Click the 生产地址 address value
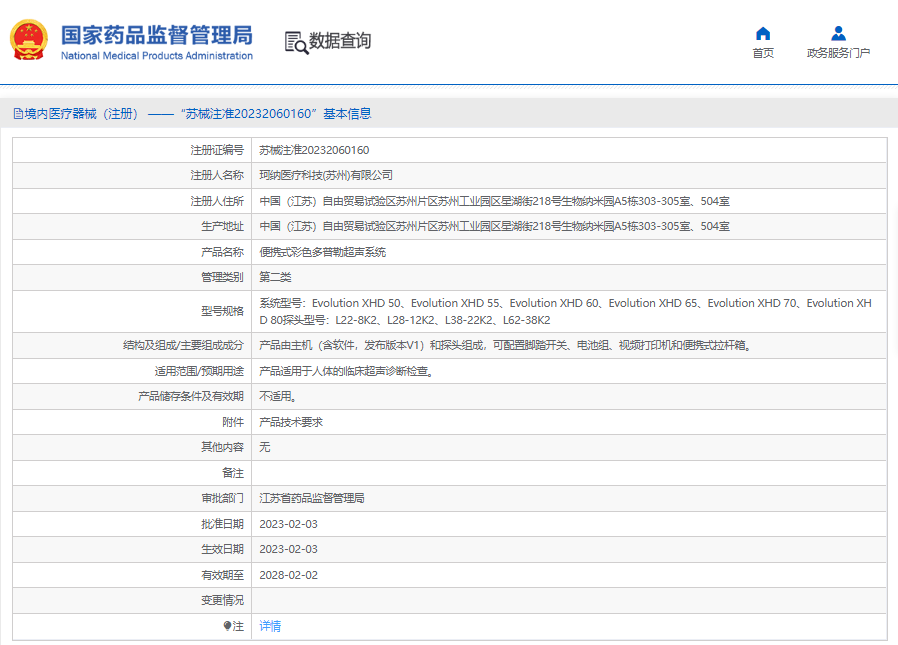898x645 pixels. click(494, 226)
